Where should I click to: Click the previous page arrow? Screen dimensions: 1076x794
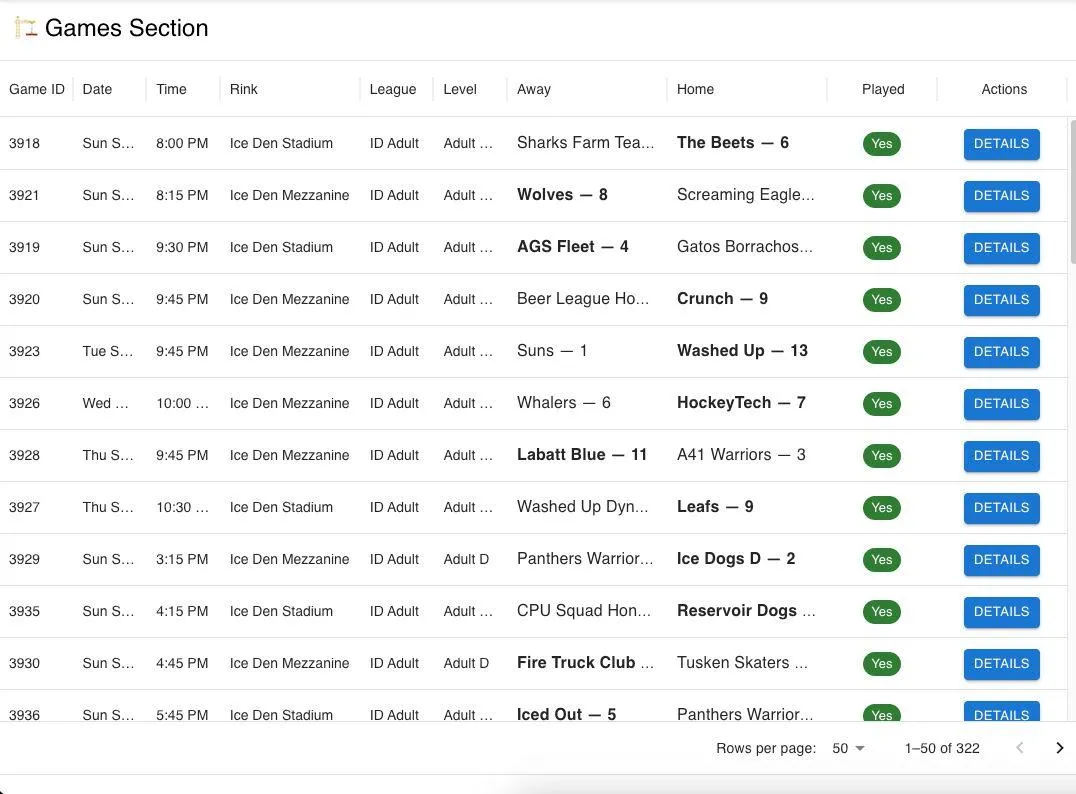1019,748
